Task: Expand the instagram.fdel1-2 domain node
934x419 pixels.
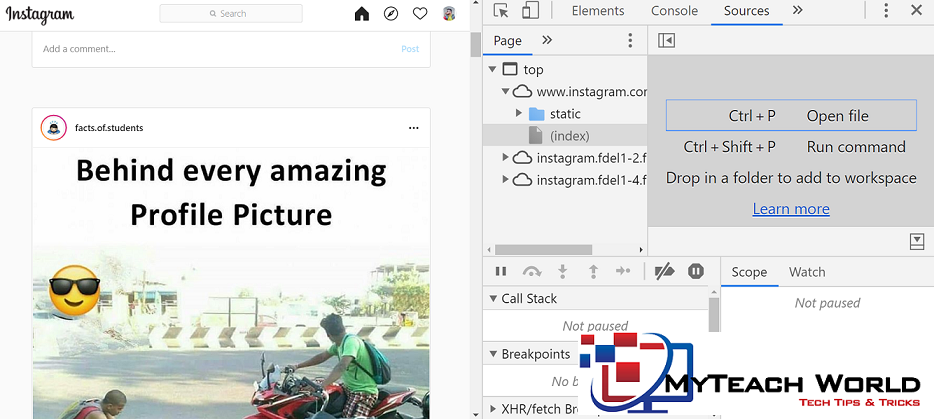Action: [x=505, y=157]
